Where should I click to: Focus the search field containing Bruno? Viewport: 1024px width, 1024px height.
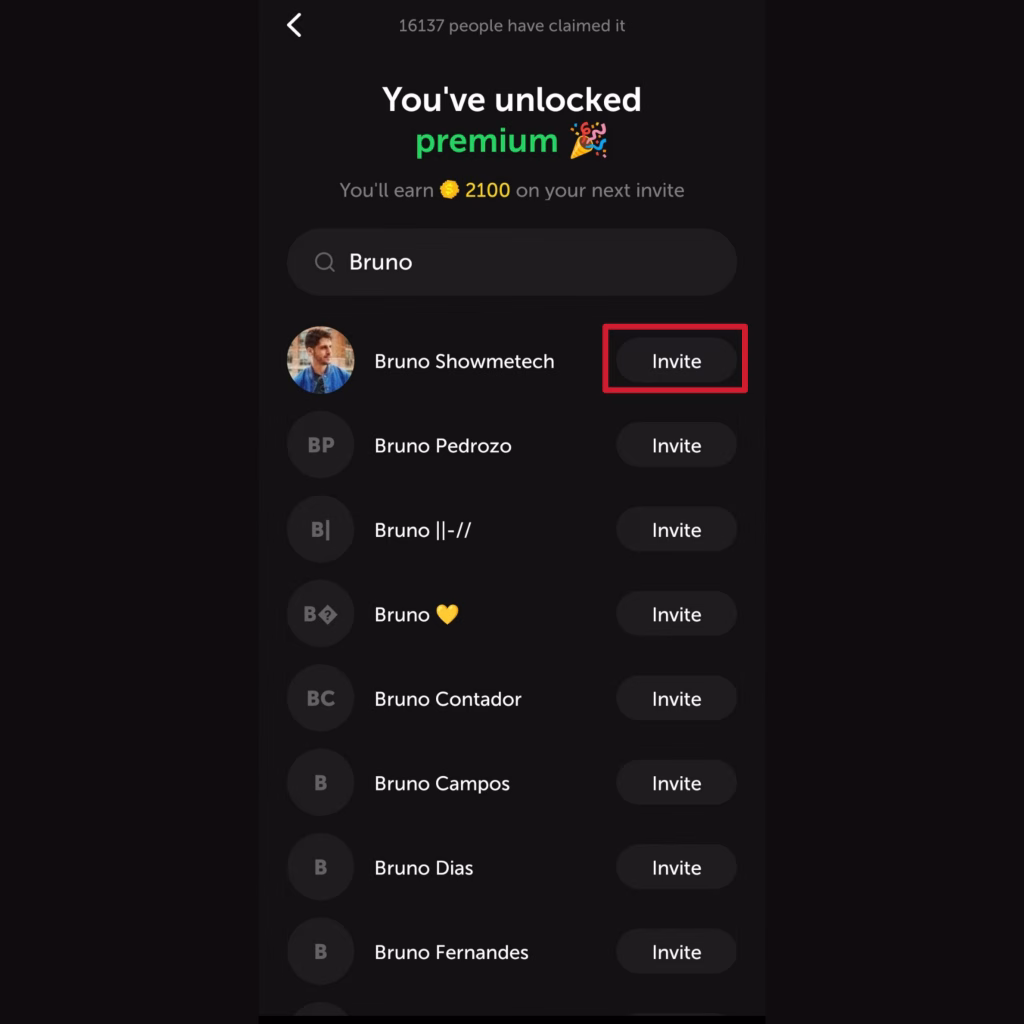[530, 262]
